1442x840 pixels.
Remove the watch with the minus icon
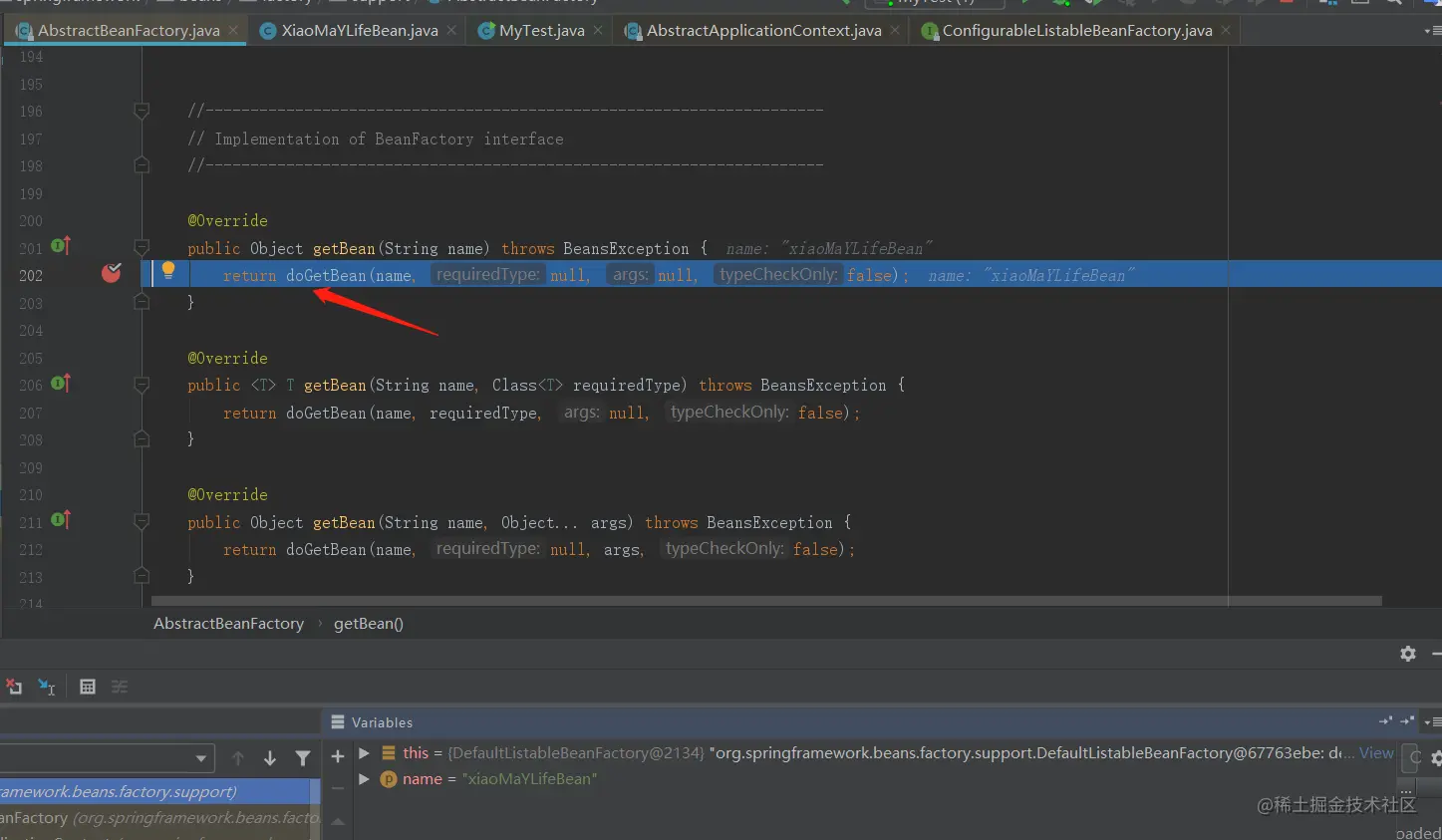(338, 787)
